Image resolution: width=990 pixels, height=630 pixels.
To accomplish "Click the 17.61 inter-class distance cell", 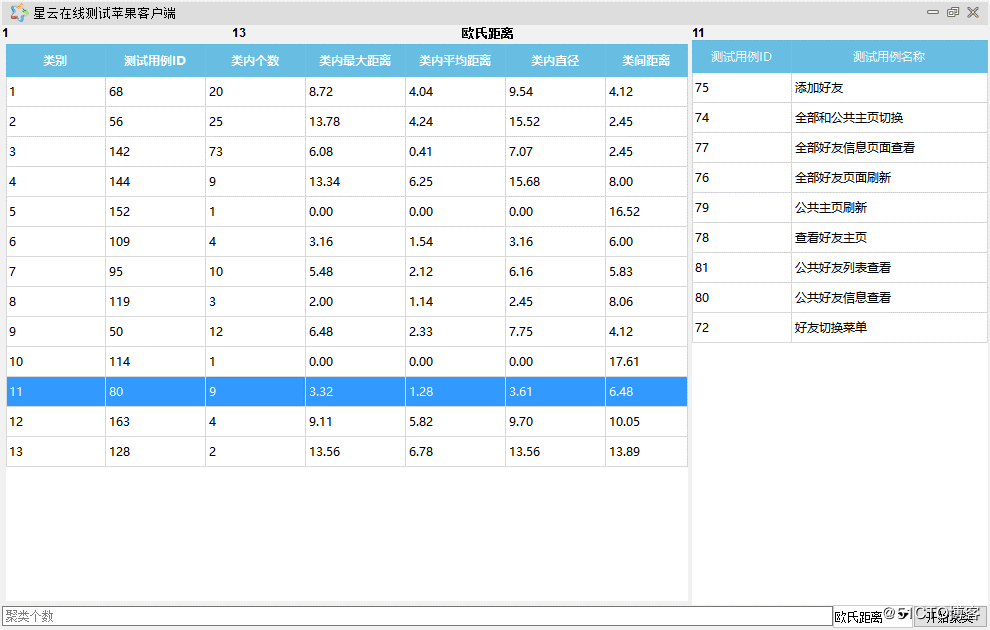I will click(646, 362).
